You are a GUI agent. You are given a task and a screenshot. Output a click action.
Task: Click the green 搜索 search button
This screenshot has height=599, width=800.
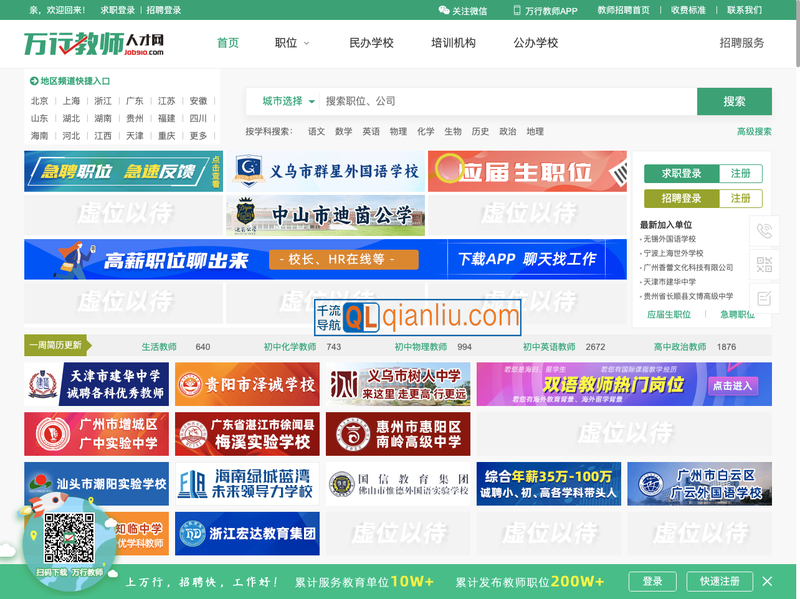pos(732,100)
